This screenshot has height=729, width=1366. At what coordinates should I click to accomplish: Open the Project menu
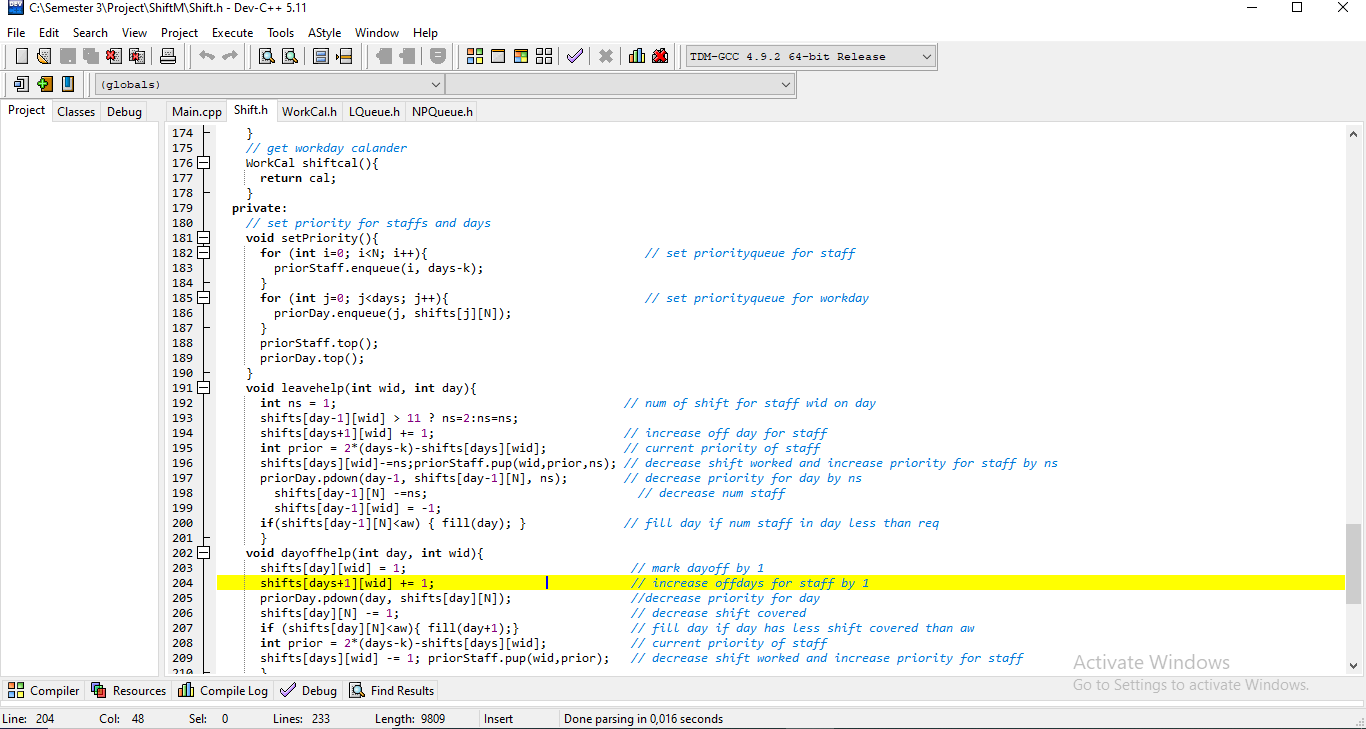tap(180, 33)
